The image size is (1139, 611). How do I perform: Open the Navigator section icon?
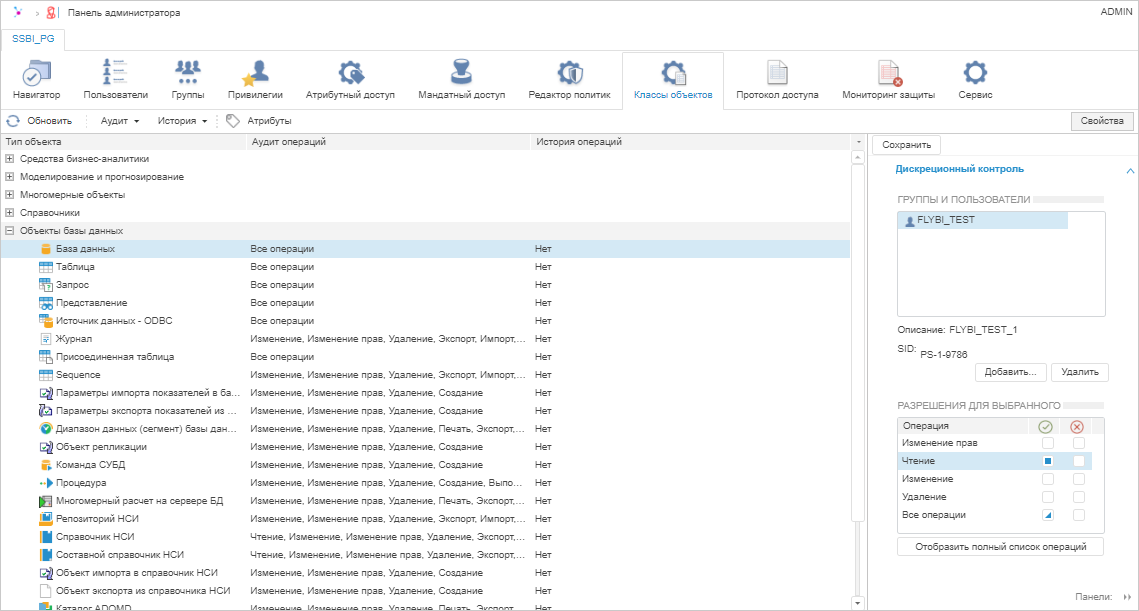click(37, 74)
